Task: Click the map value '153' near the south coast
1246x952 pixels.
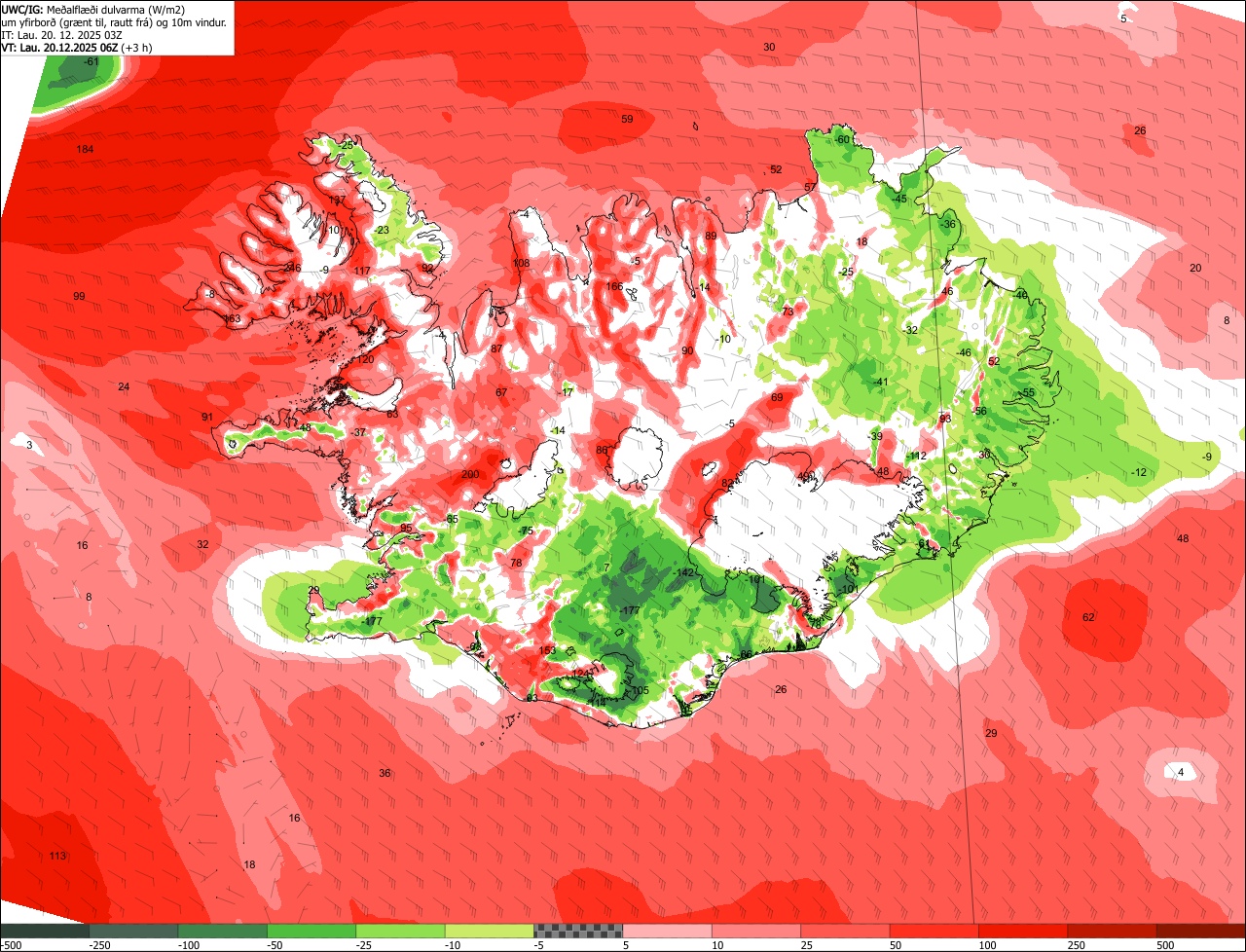Action: [547, 650]
